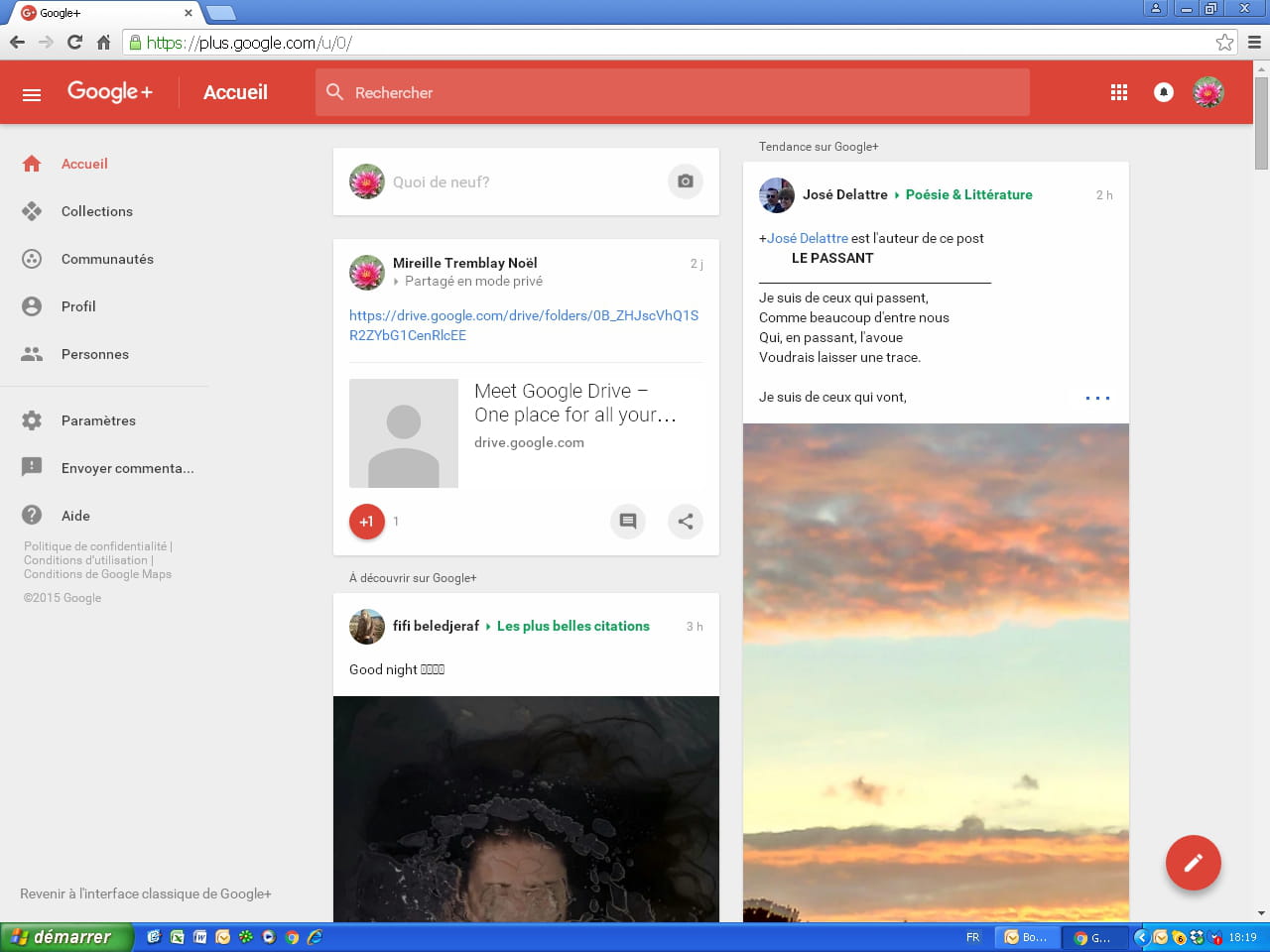
Task: Open Profil in the sidebar
Action: (x=78, y=306)
